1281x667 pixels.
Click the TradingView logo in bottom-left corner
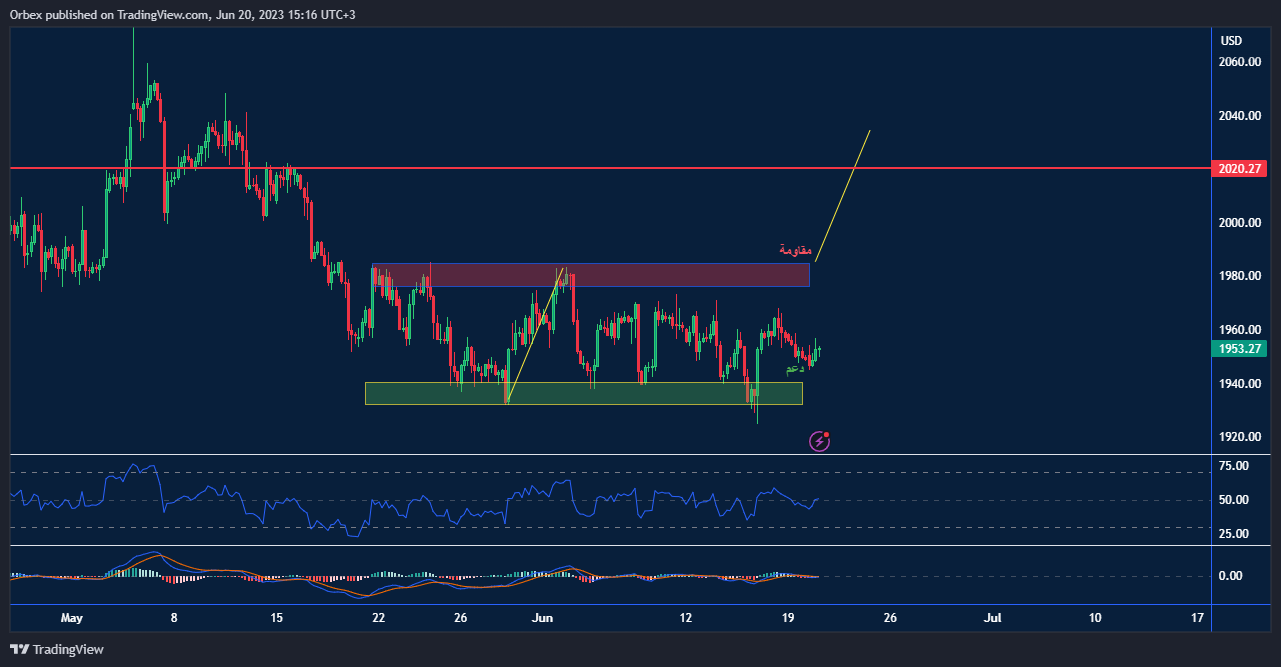click(x=57, y=649)
